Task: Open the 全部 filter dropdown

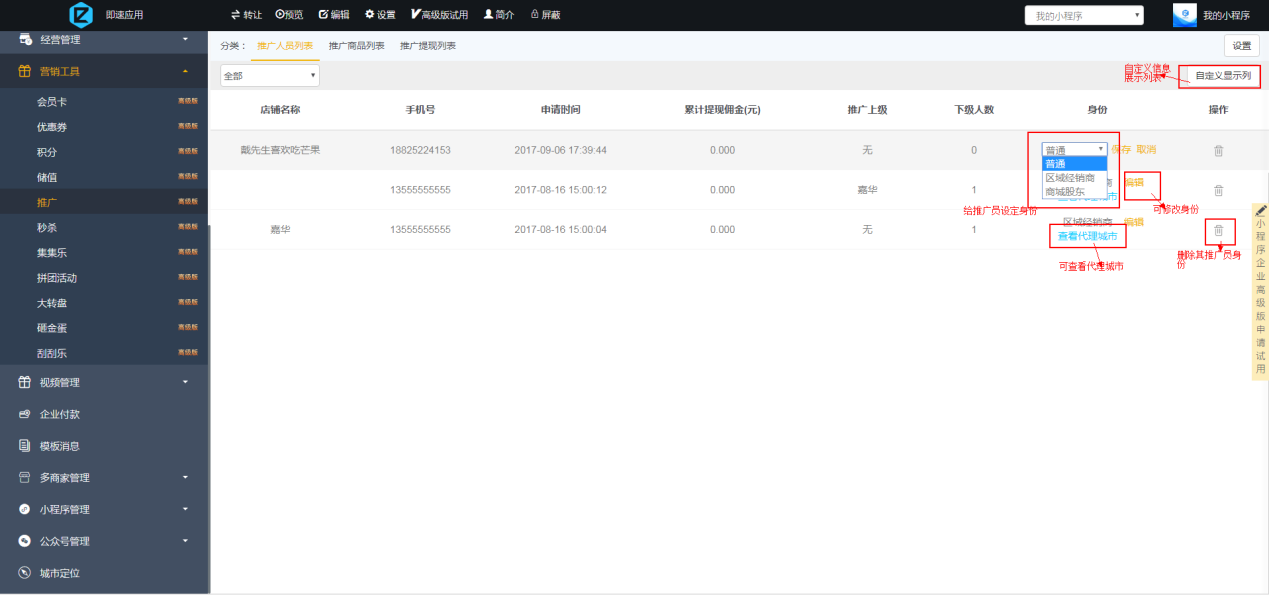Action: click(270, 75)
